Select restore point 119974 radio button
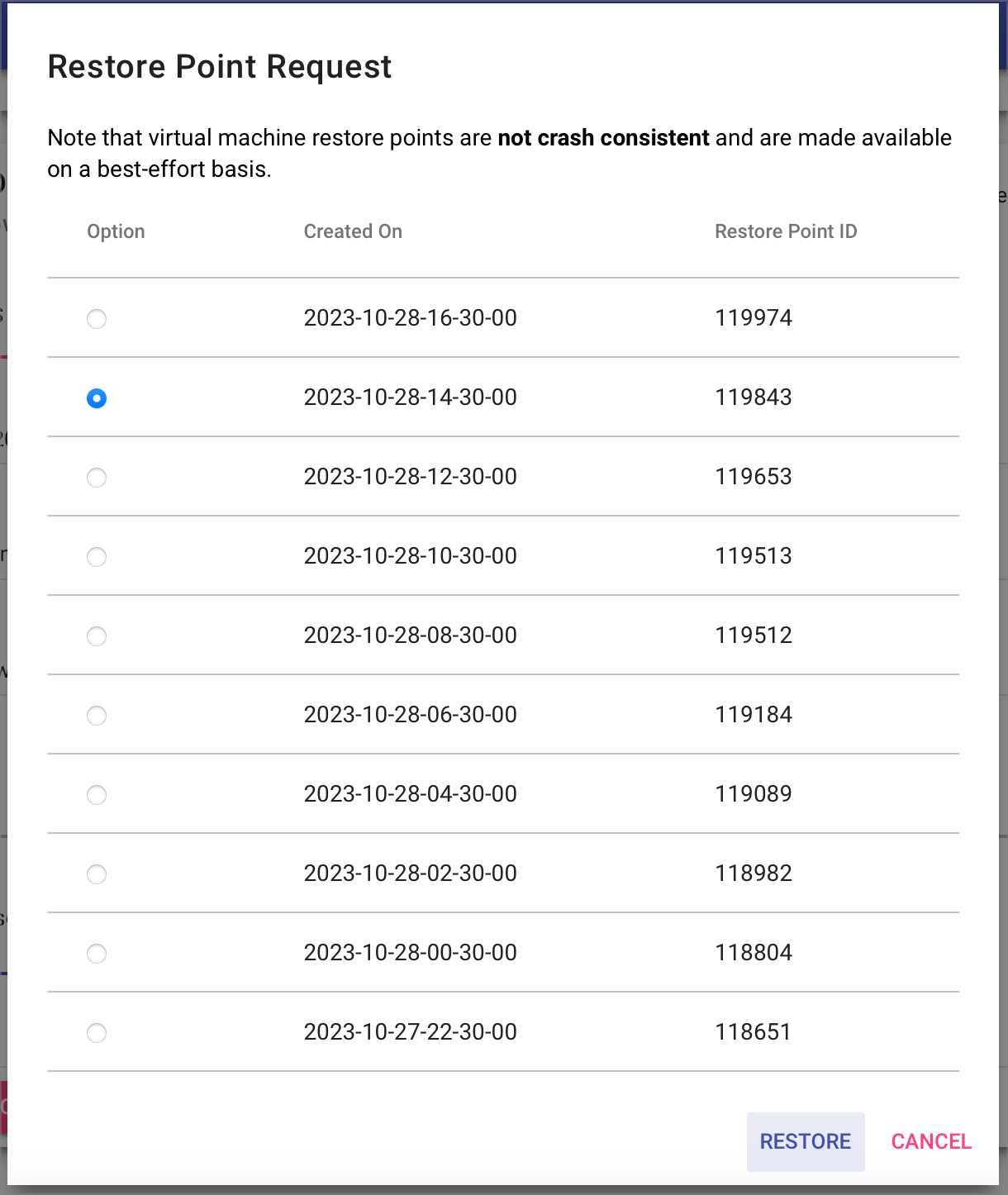Viewport: 1008px width, 1195px height. (97, 318)
